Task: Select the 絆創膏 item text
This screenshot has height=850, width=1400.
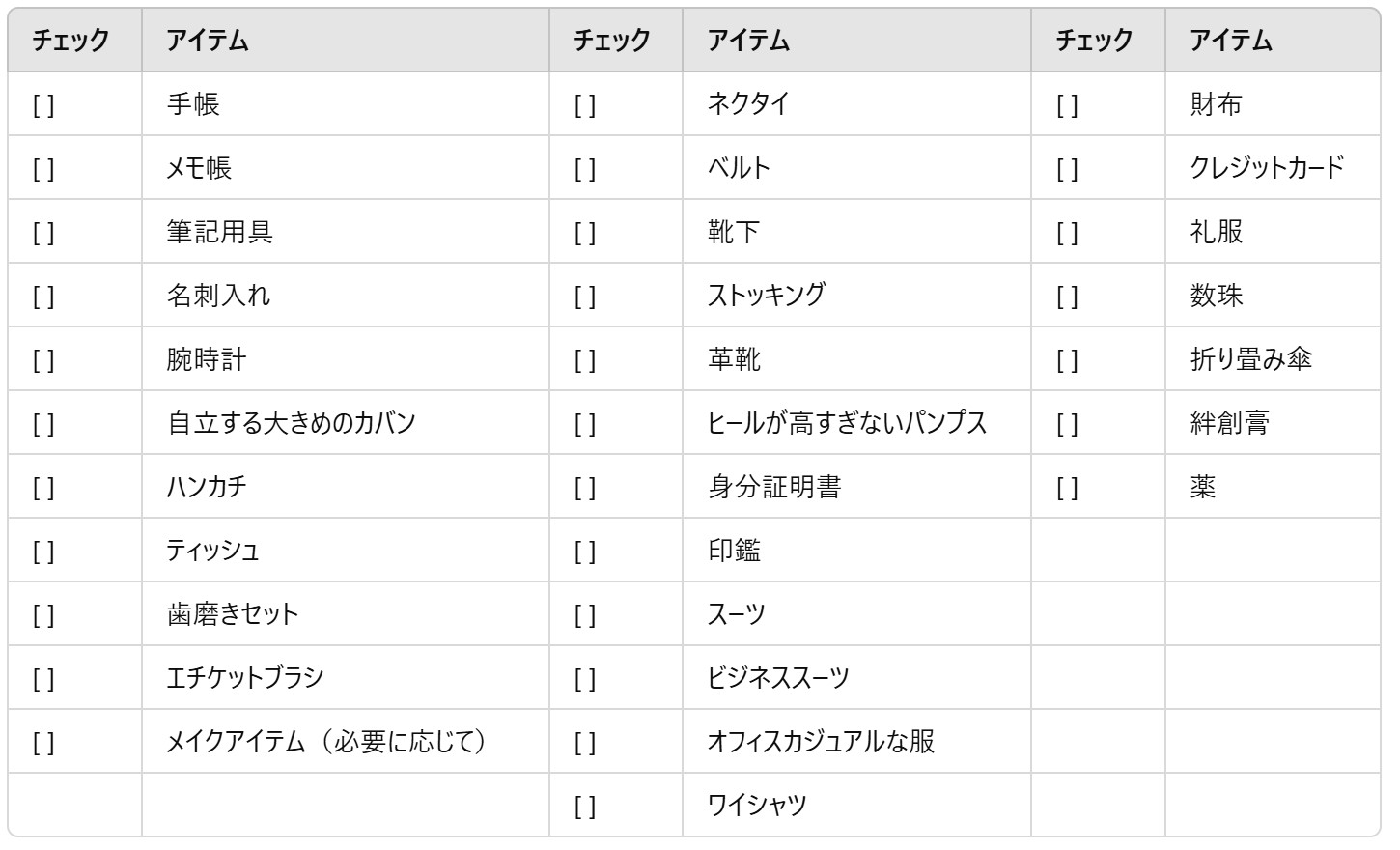Action: click(1229, 423)
